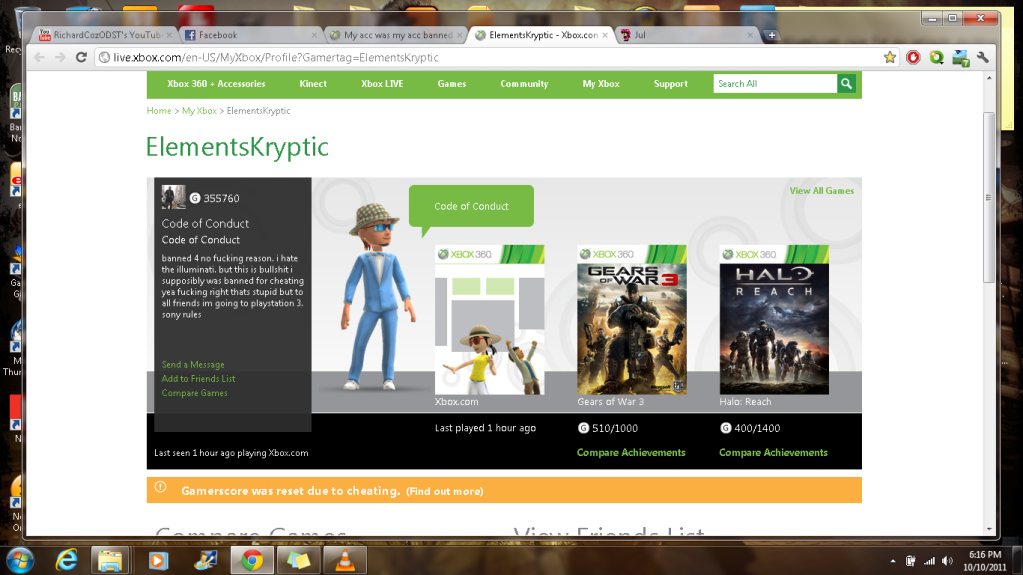Open the Chrome wrench menu
This screenshot has height=575, width=1023.
(x=983, y=57)
